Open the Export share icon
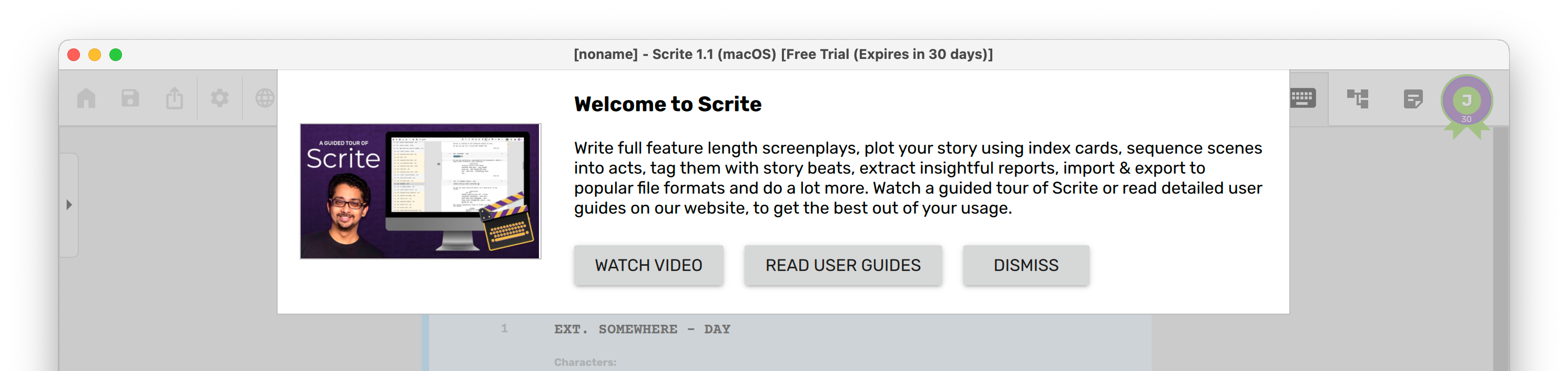The width and height of the screenshot is (1568, 371). pyautogui.click(x=175, y=97)
